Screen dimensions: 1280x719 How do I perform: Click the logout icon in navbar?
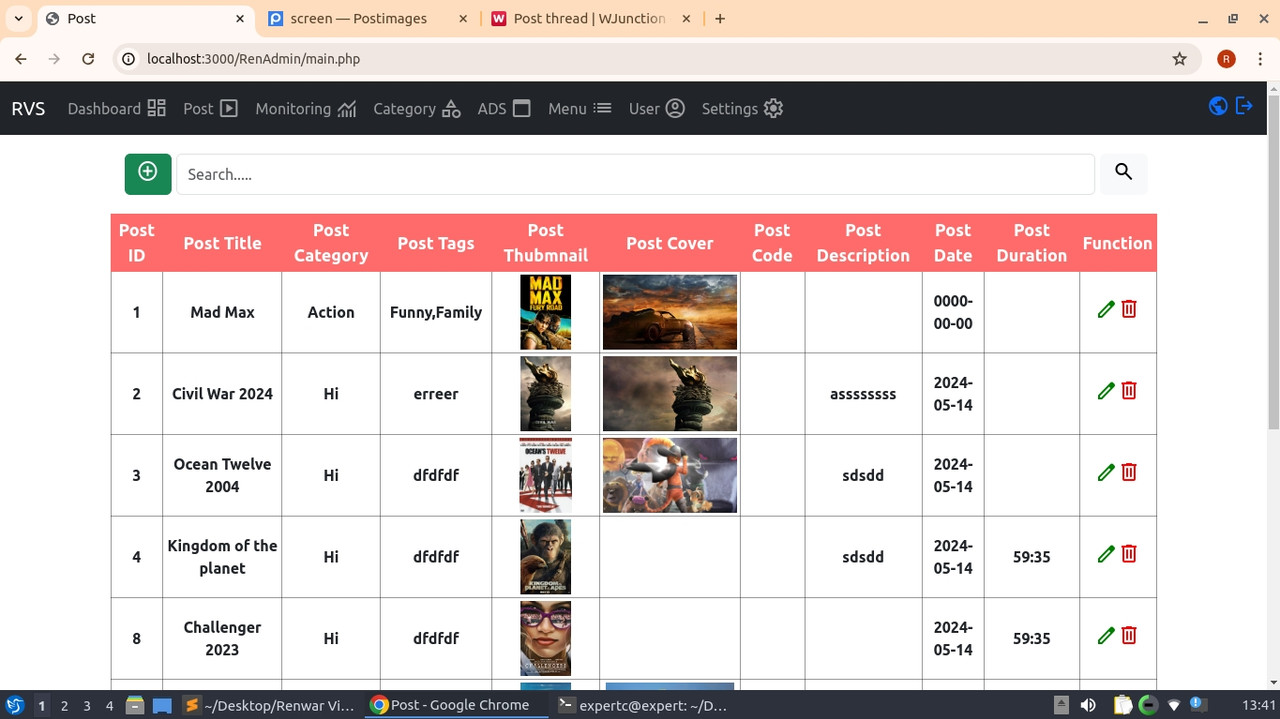click(x=1244, y=106)
